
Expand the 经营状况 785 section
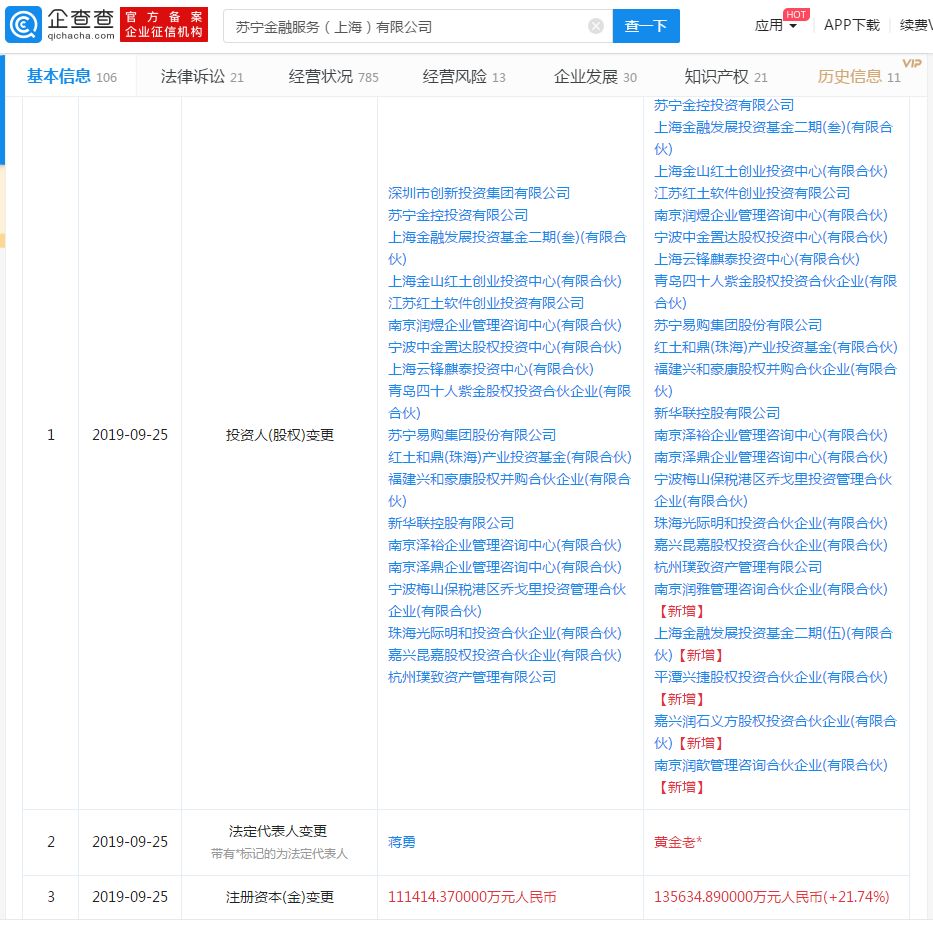(x=330, y=75)
